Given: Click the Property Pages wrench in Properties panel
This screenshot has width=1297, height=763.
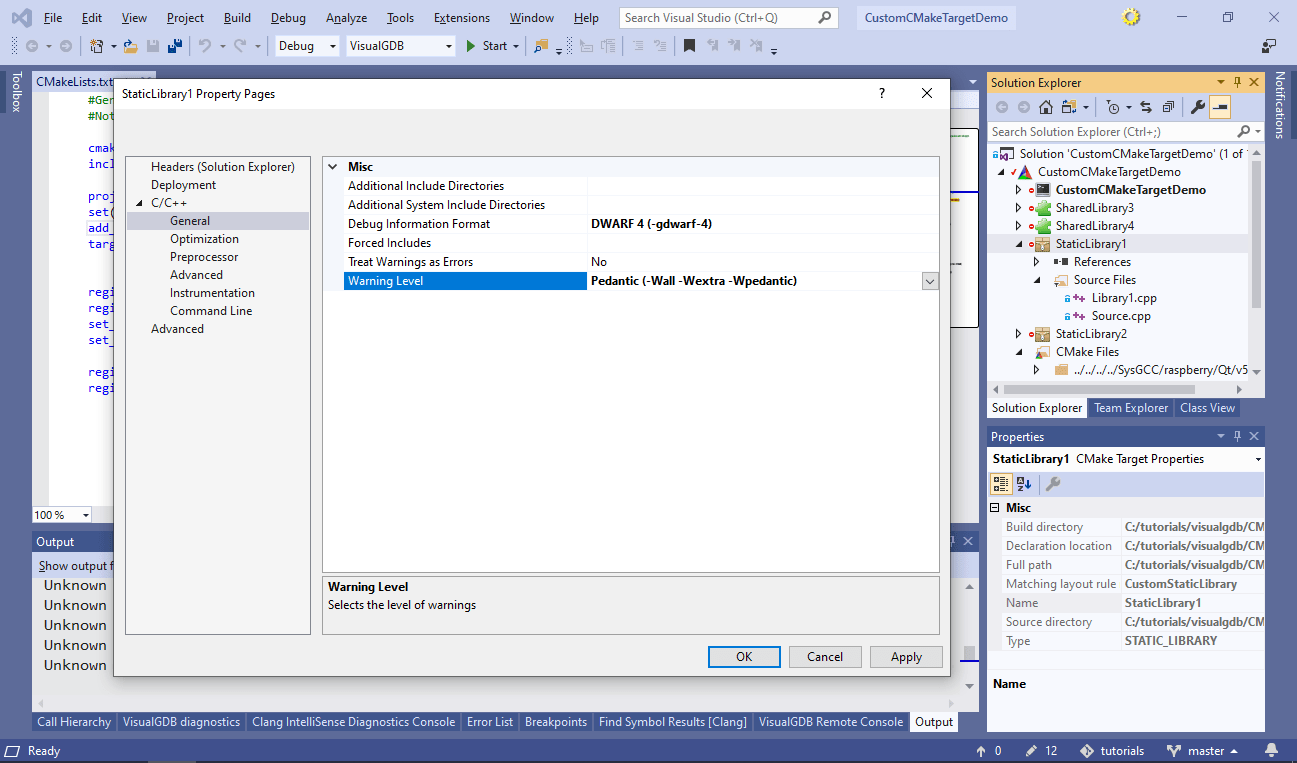Looking at the screenshot, I should click(x=1052, y=484).
